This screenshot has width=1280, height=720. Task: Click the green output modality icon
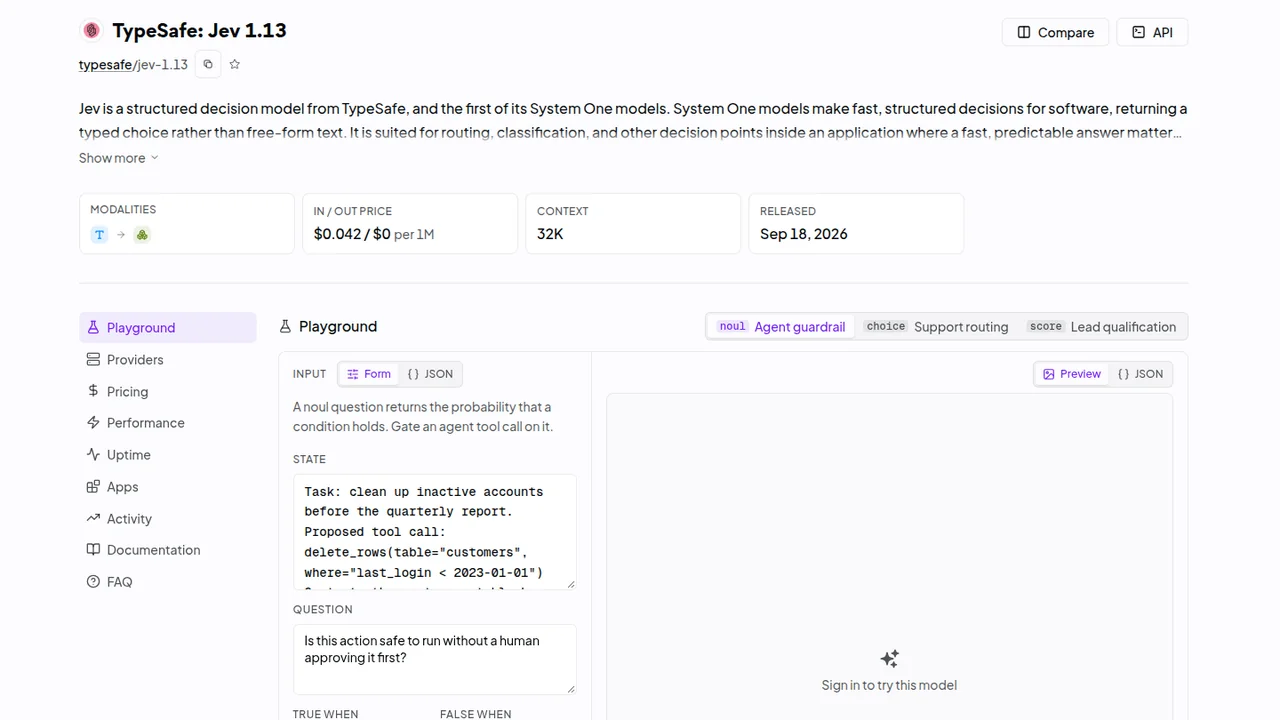142,235
